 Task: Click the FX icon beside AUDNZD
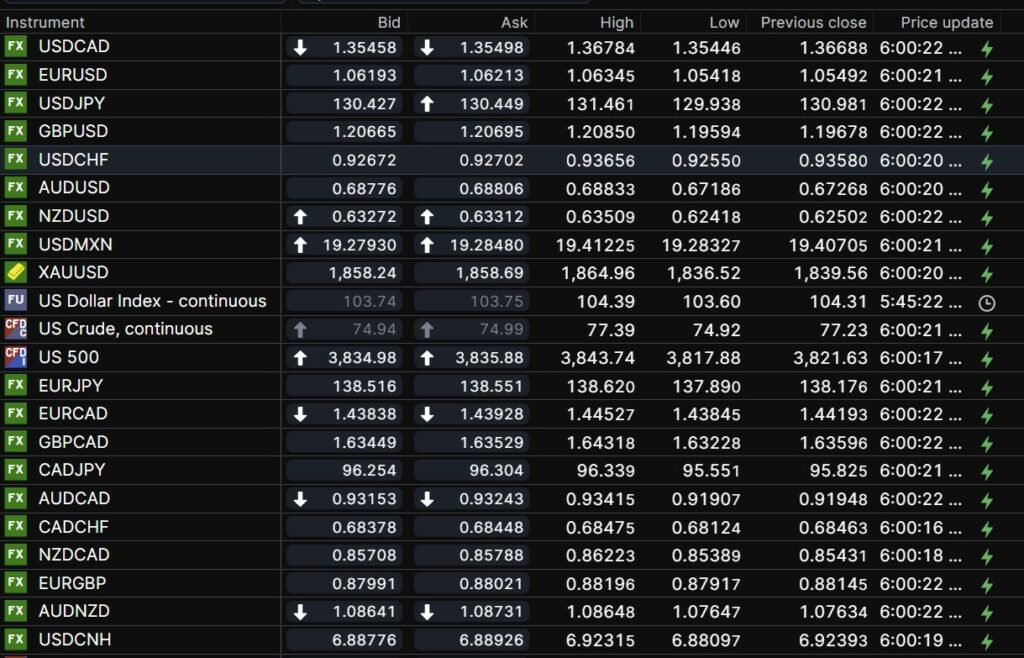pyautogui.click(x=15, y=611)
